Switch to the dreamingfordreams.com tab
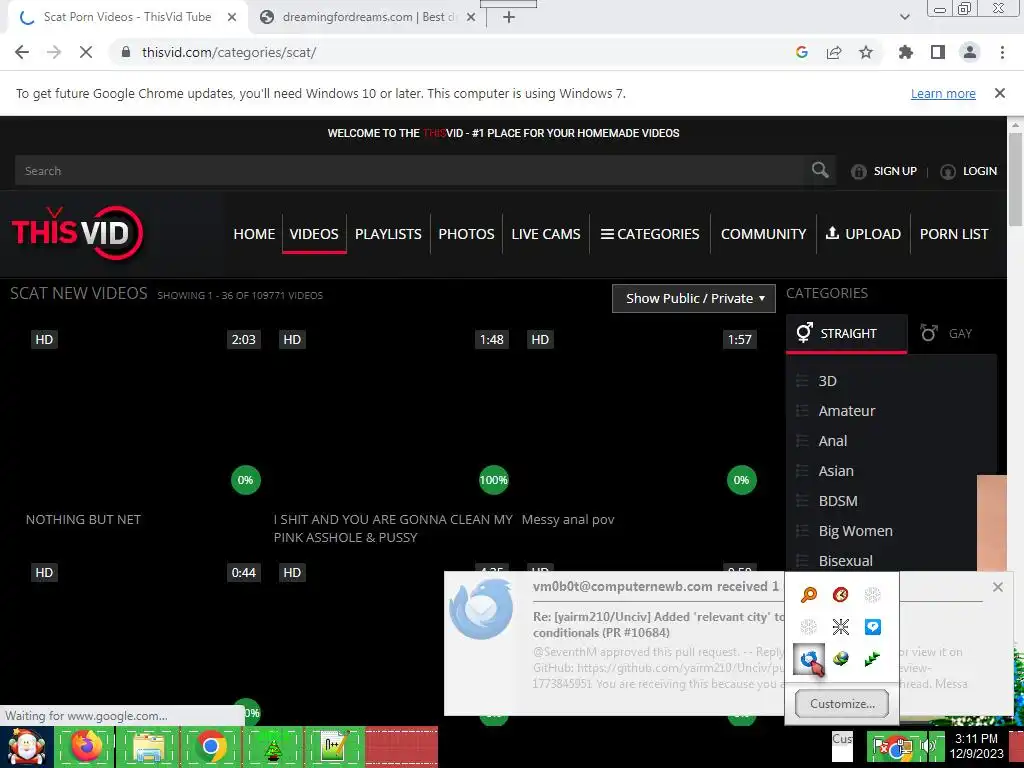 pos(367,17)
